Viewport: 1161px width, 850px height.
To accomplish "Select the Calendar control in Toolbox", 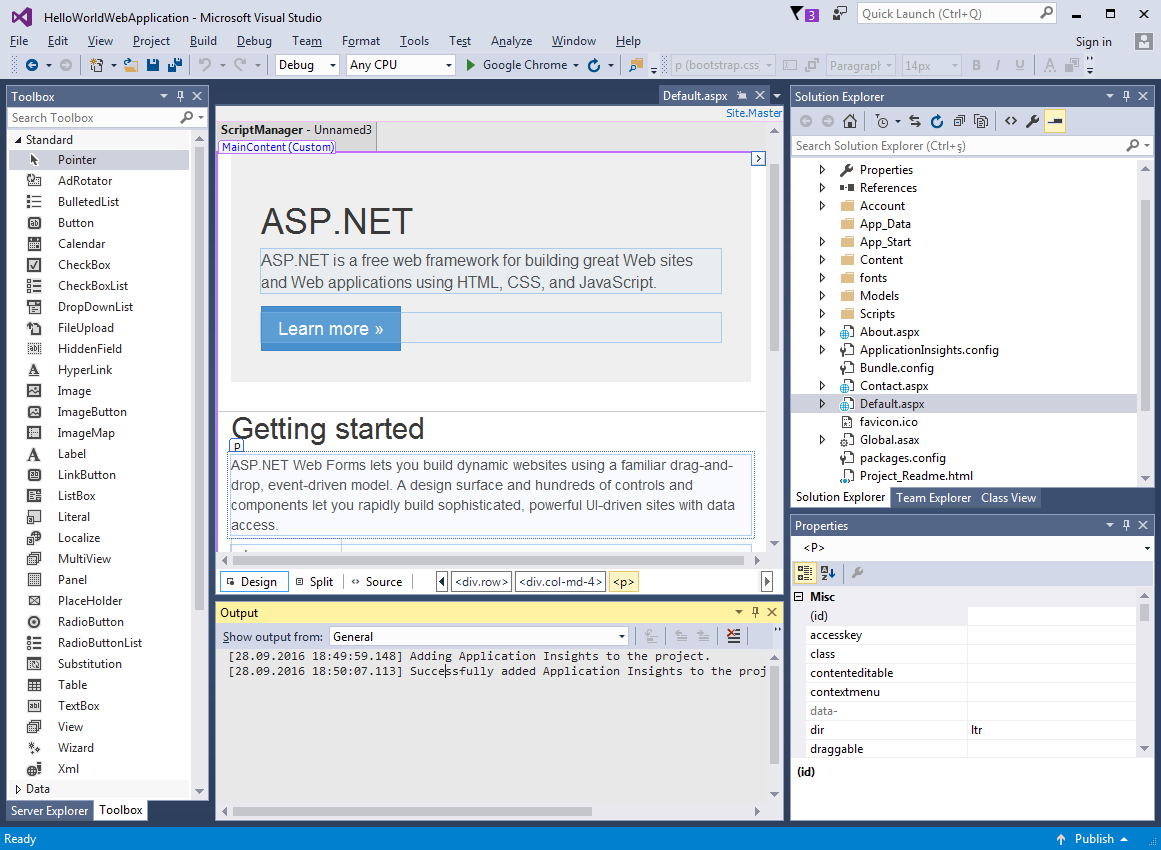I will pyautogui.click(x=81, y=244).
